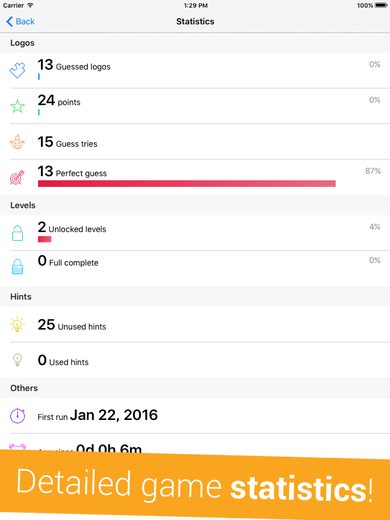Click the yellow lightbulb Unused hints icon
The height and width of the screenshot is (520, 390).
pyautogui.click(x=17, y=324)
